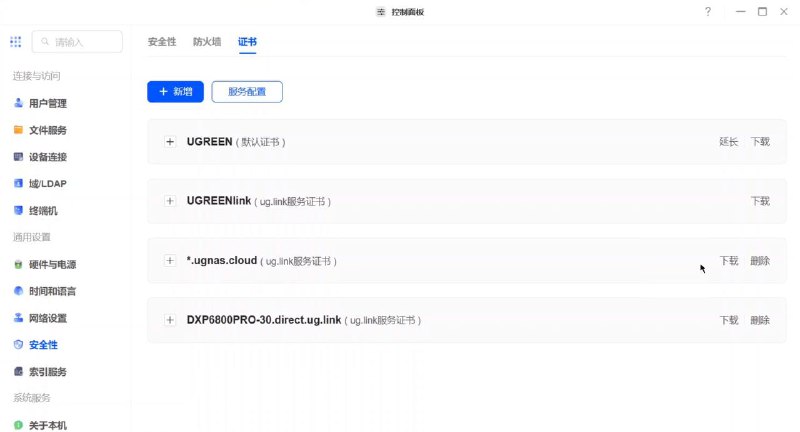Open the apps grid icon
This screenshot has width=800, height=432.
point(16,42)
